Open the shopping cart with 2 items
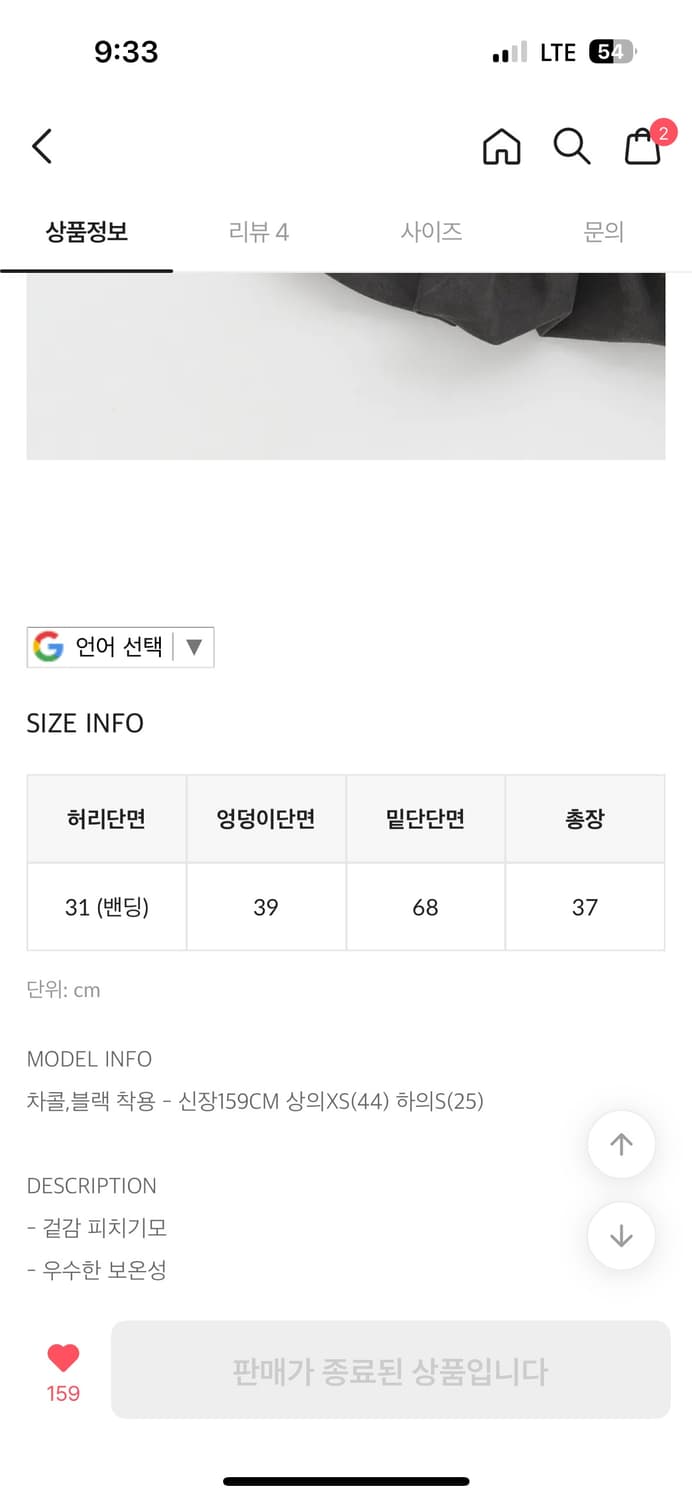Image resolution: width=692 pixels, height=1500 pixels. [x=641, y=150]
